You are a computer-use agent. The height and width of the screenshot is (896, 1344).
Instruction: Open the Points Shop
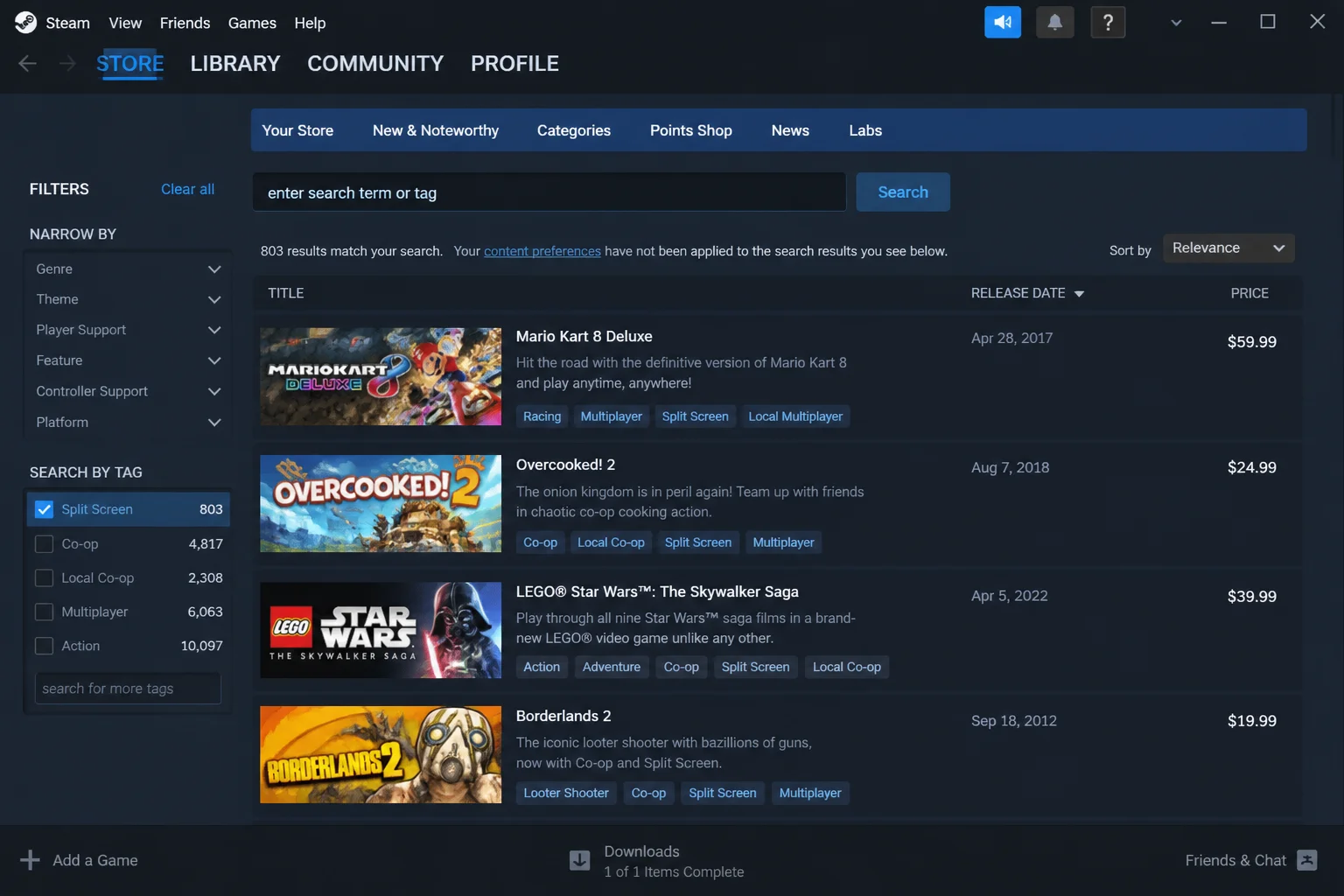[x=691, y=130]
